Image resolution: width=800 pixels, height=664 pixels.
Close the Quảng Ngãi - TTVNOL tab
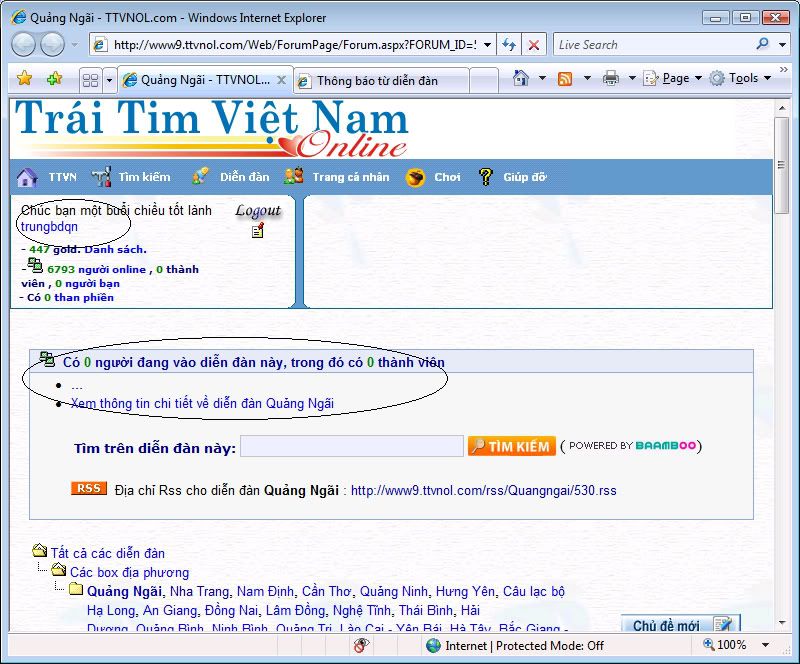click(281, 80)
